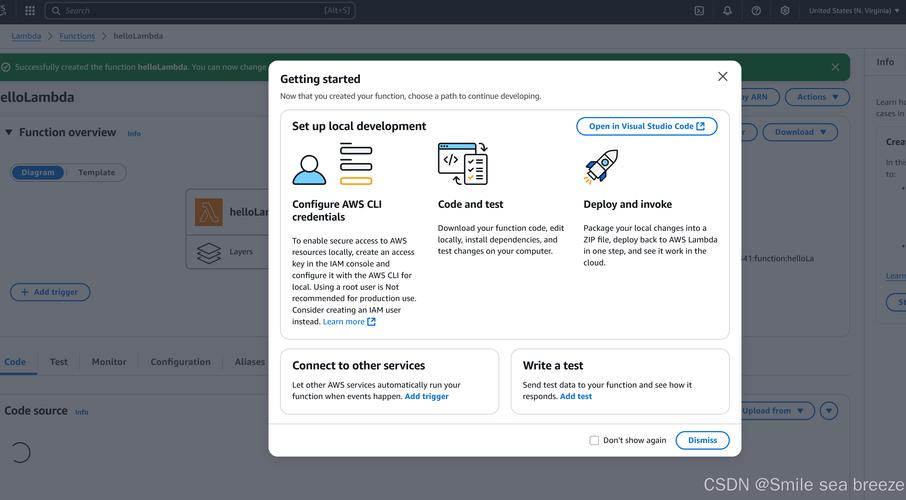The width and height of the screenshot is (906, 500).
Task: Click the Add test link
Action: [576, 396]
